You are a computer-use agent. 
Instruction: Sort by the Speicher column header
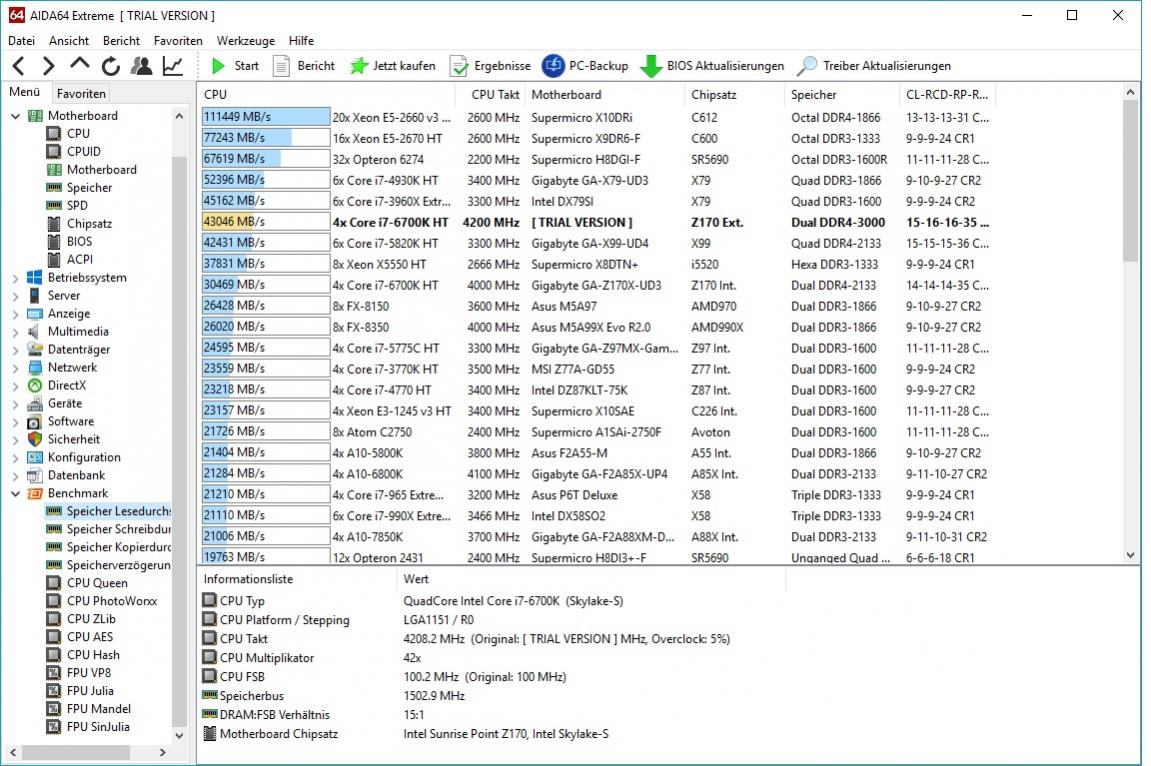click(x=841, y=95)
